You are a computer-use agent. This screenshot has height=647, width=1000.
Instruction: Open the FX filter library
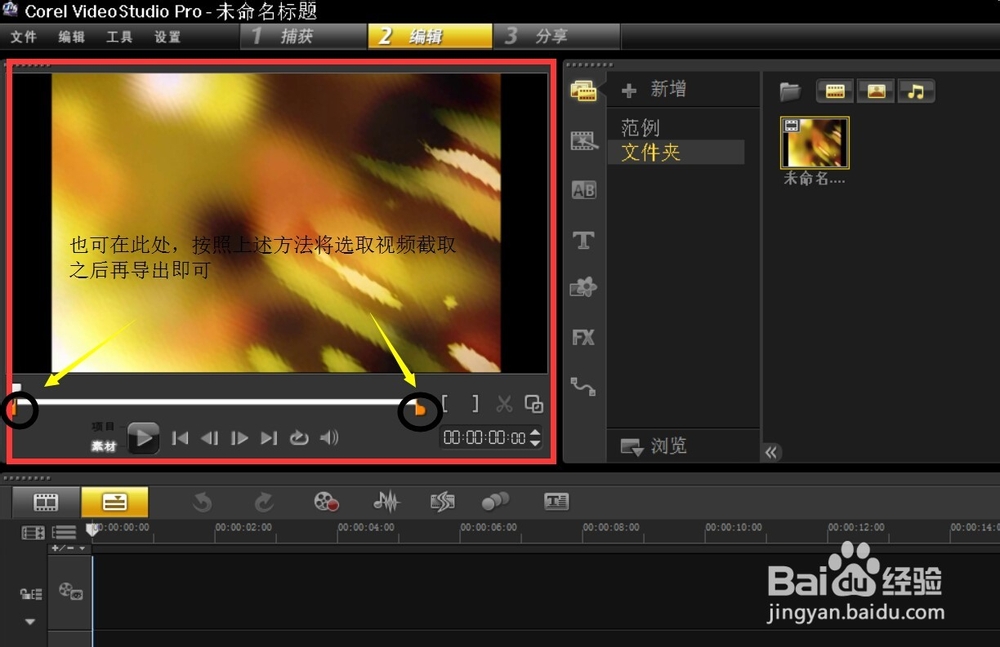(584, 337)
